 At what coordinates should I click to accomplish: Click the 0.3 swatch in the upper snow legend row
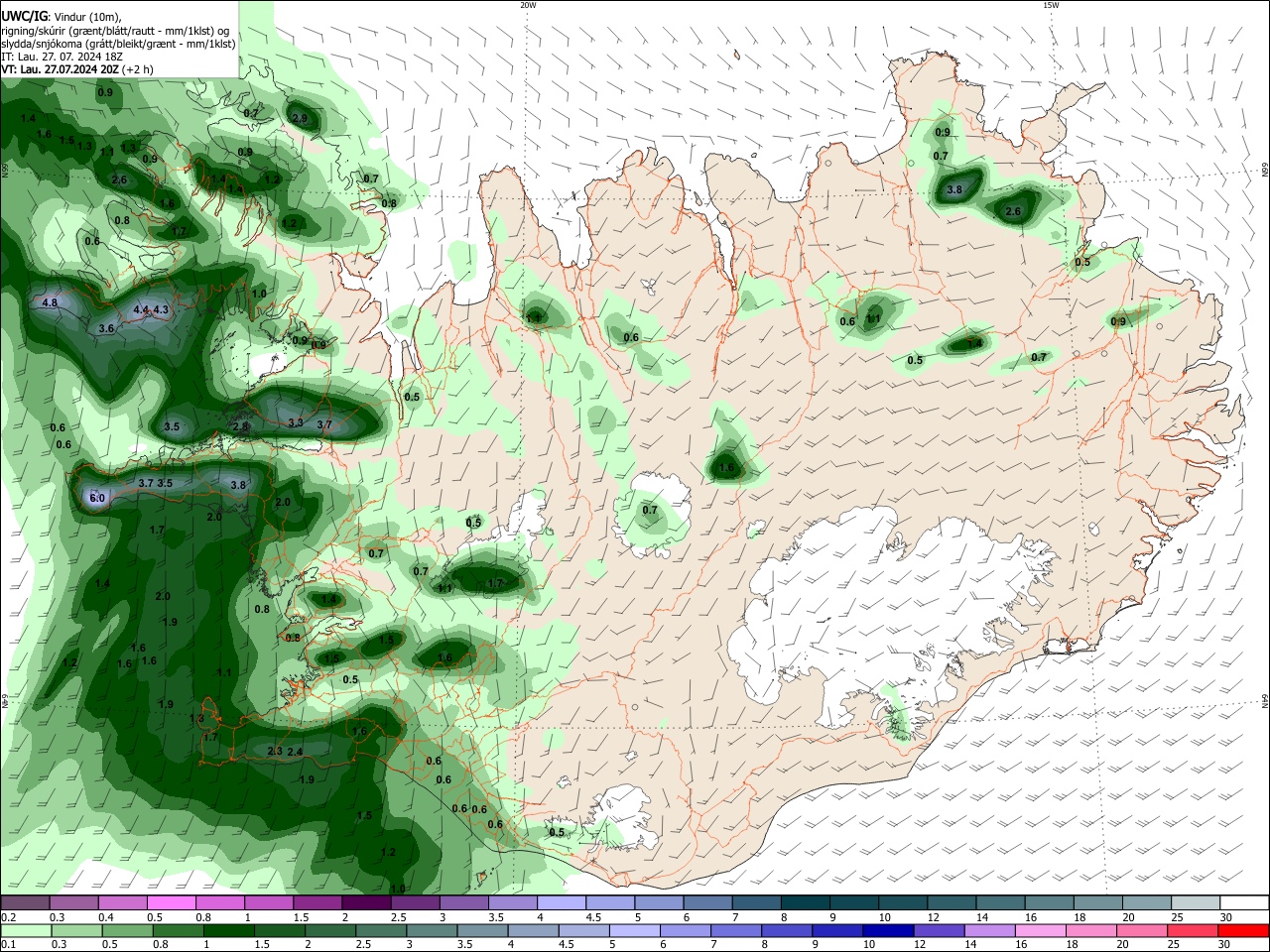(x=73, y=902)
